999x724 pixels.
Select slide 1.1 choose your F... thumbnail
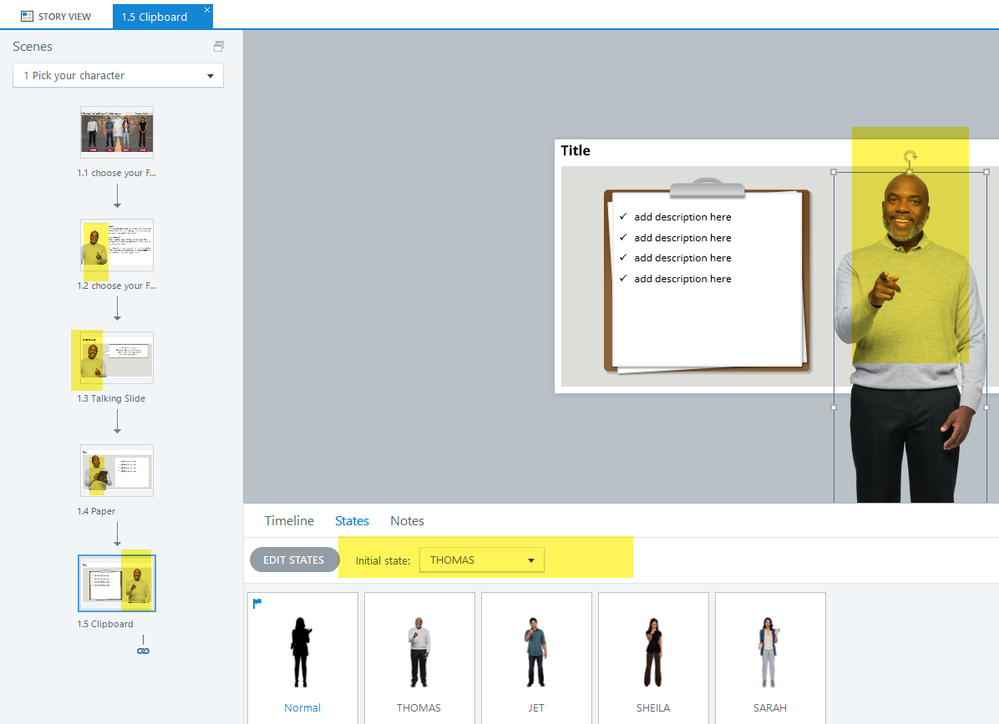[x=117, y=132]
